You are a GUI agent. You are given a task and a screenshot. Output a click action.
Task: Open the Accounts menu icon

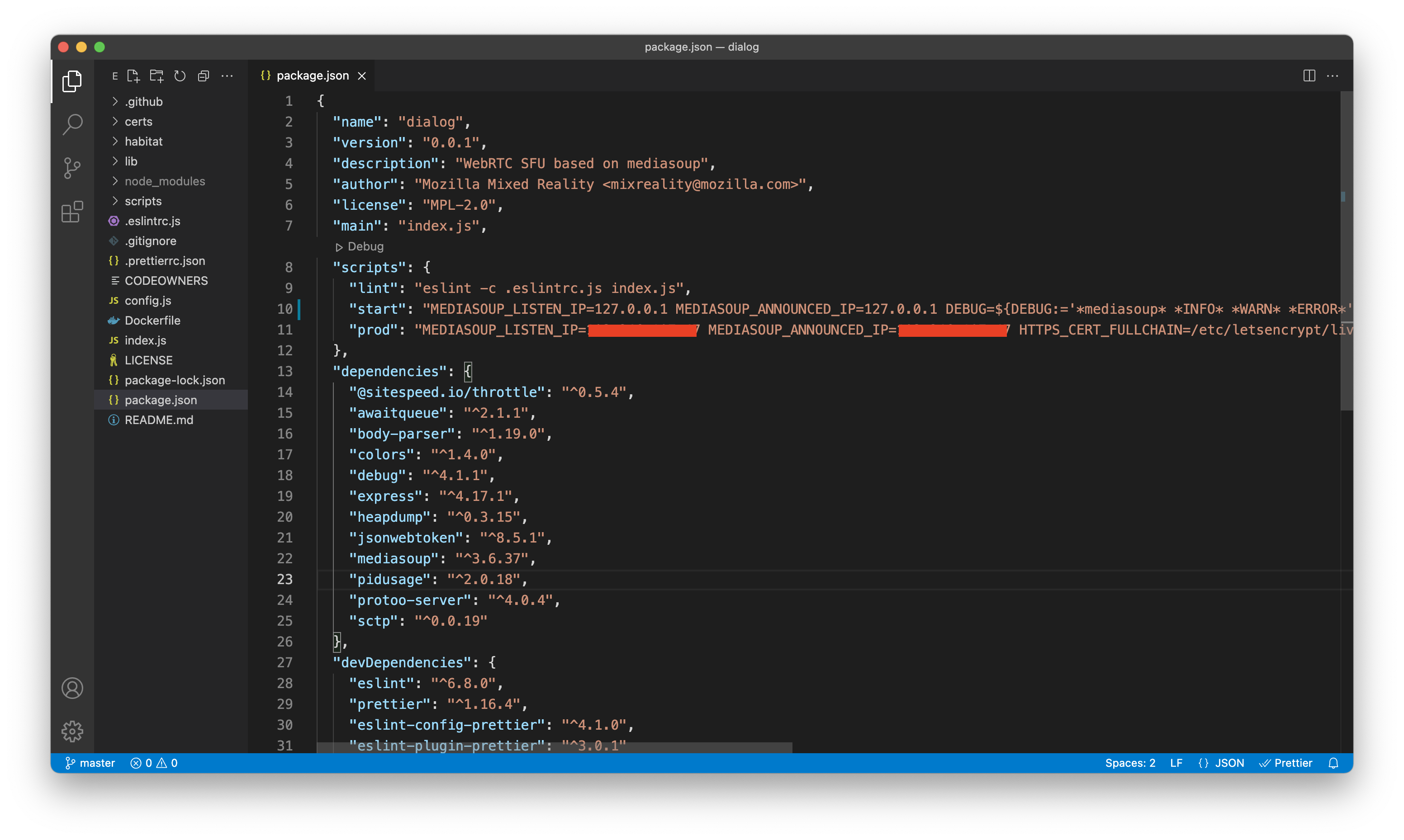pyautogui.click(x=72, y=688)
